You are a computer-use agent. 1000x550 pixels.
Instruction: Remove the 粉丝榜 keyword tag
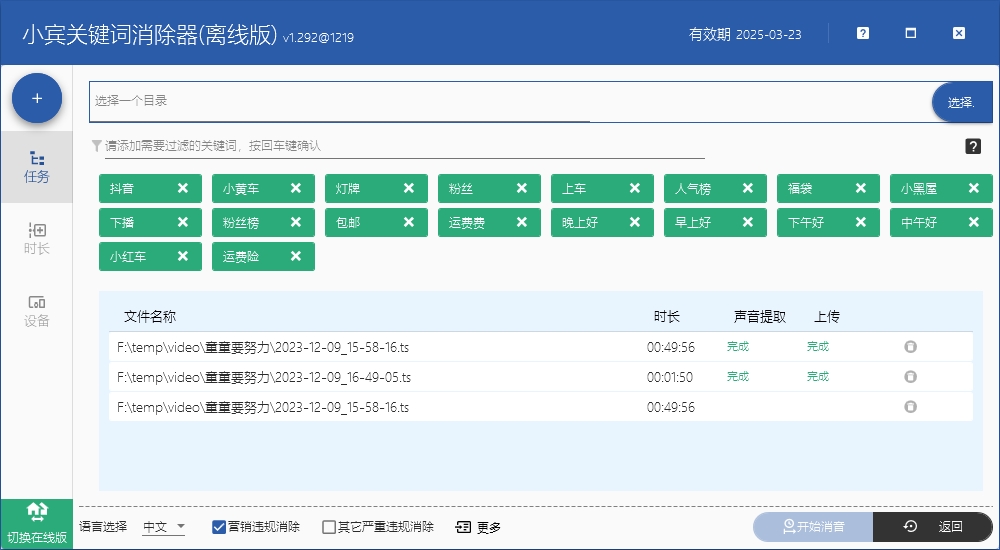point(295,222)
